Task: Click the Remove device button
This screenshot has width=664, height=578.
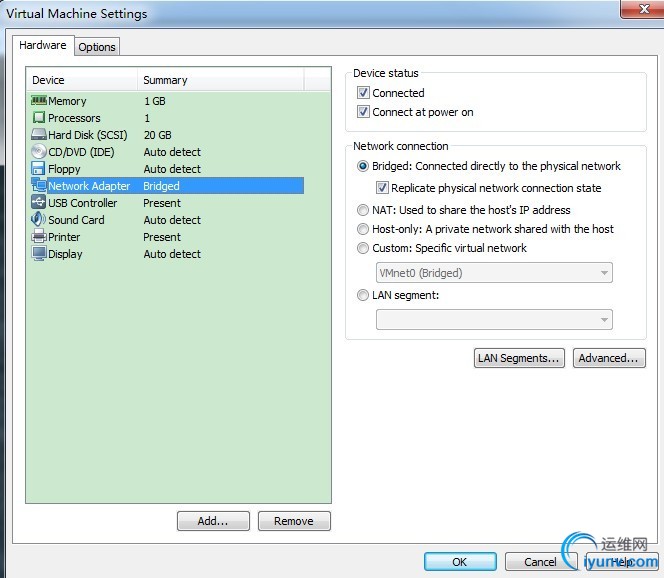Action: pos(294,521)
